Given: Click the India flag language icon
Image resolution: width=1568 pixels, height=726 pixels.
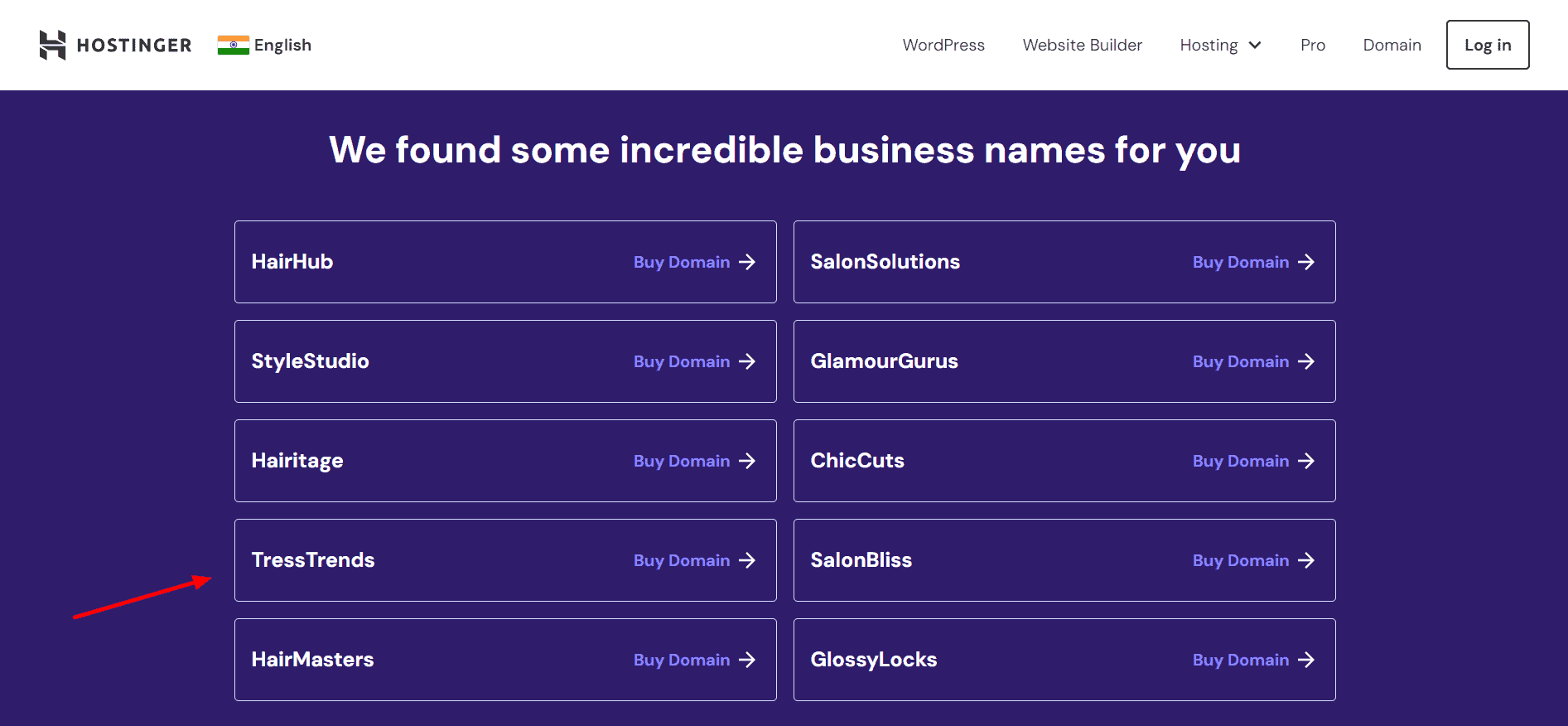Looking at the screenshot, I should coord(233,45).
